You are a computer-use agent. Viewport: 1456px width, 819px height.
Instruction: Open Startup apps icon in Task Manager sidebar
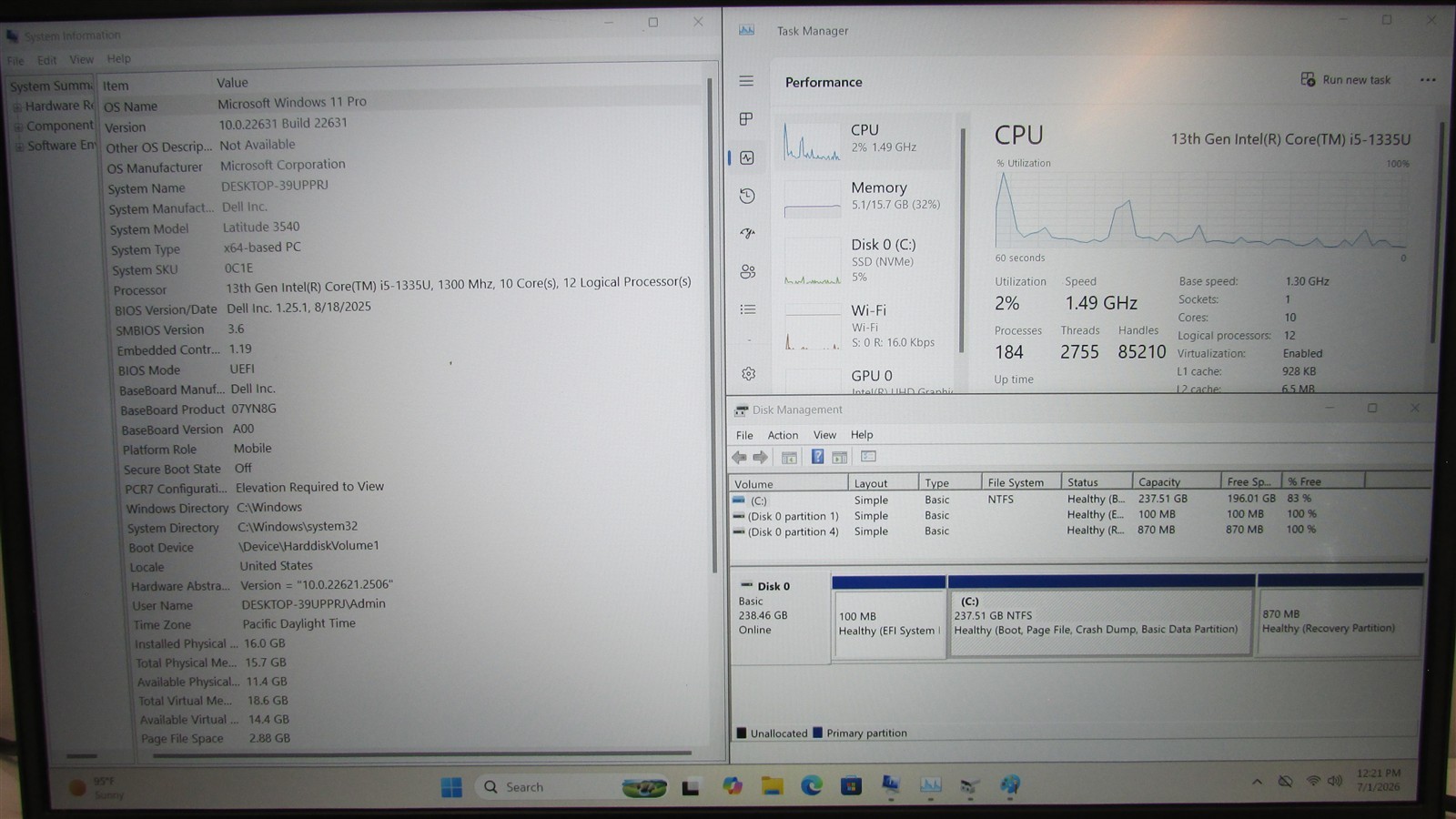[747, 234]
